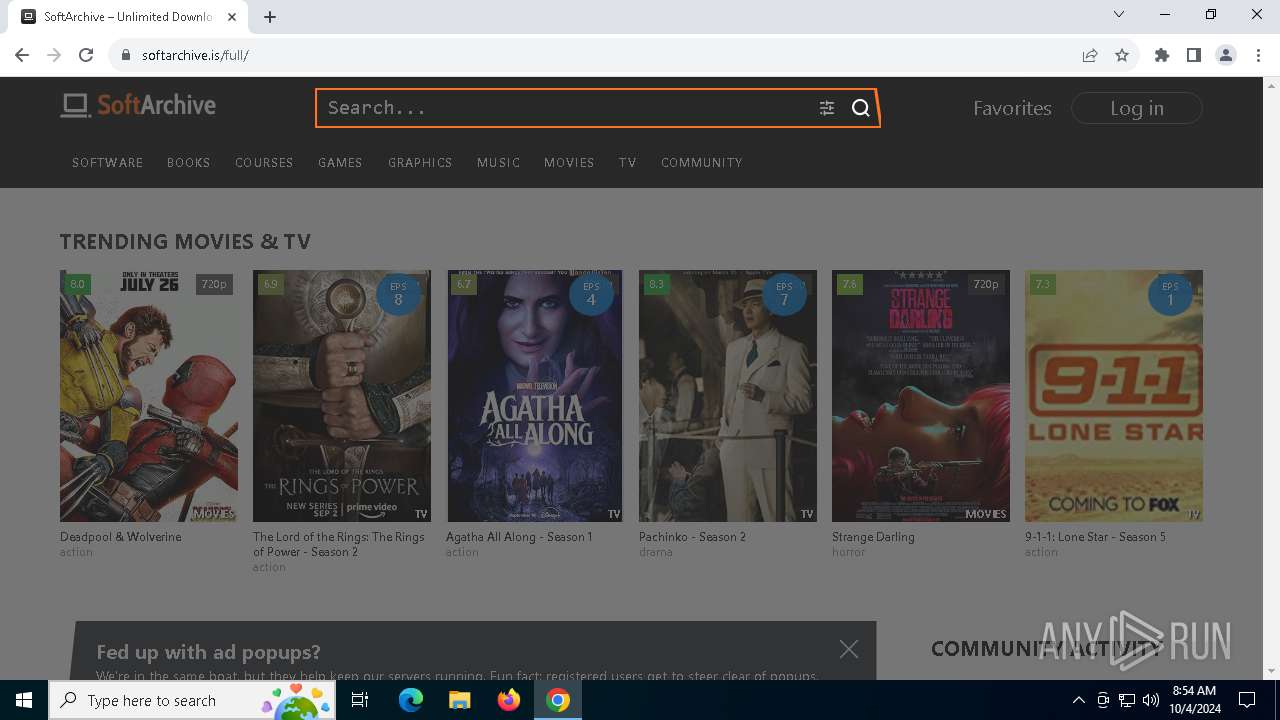Select the SoftArchive browser tab
Screen dimensions: 1280x720
point(128,17)
